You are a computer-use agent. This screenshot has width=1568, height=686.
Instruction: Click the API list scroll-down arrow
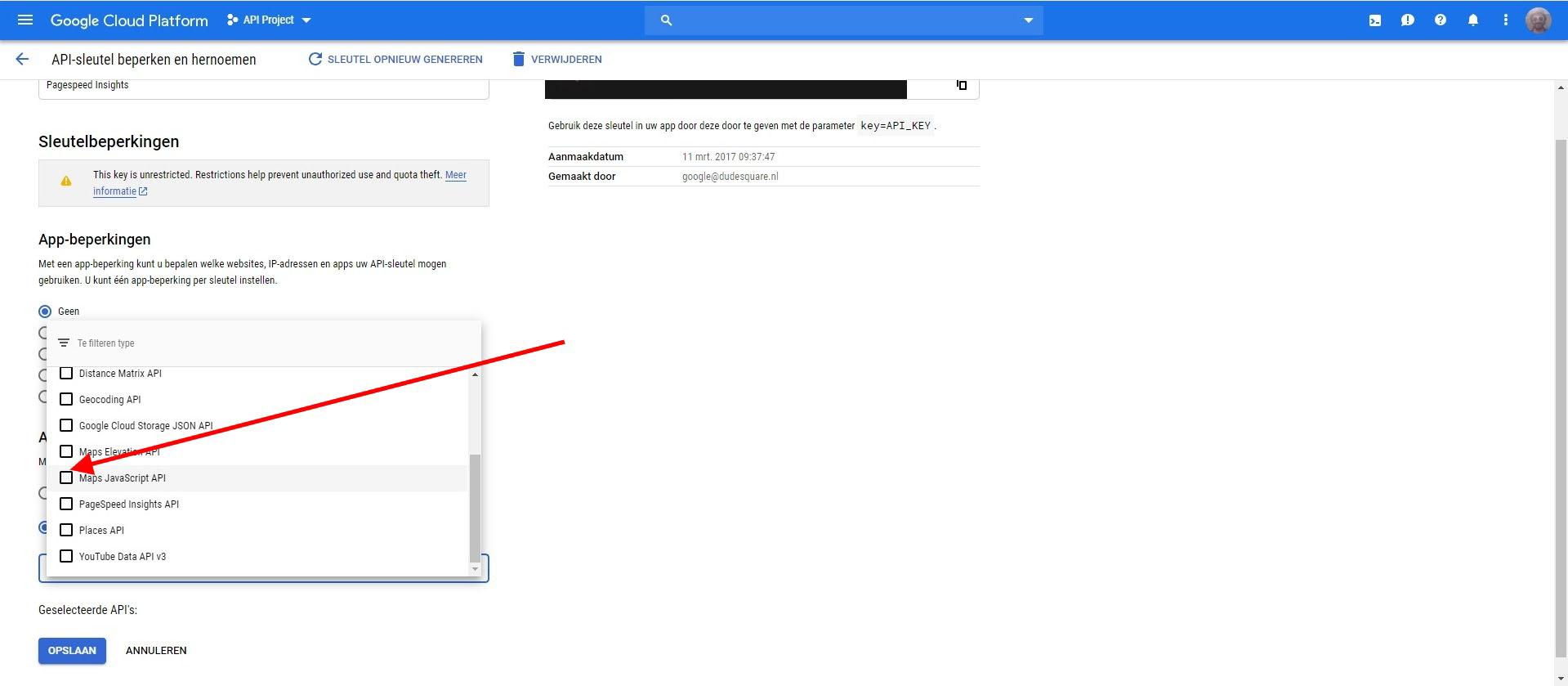point(475,569)
